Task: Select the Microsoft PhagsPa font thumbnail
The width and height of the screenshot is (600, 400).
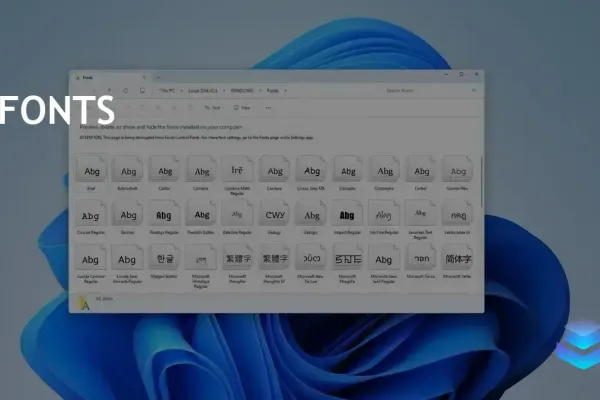Action: (347, 257)
